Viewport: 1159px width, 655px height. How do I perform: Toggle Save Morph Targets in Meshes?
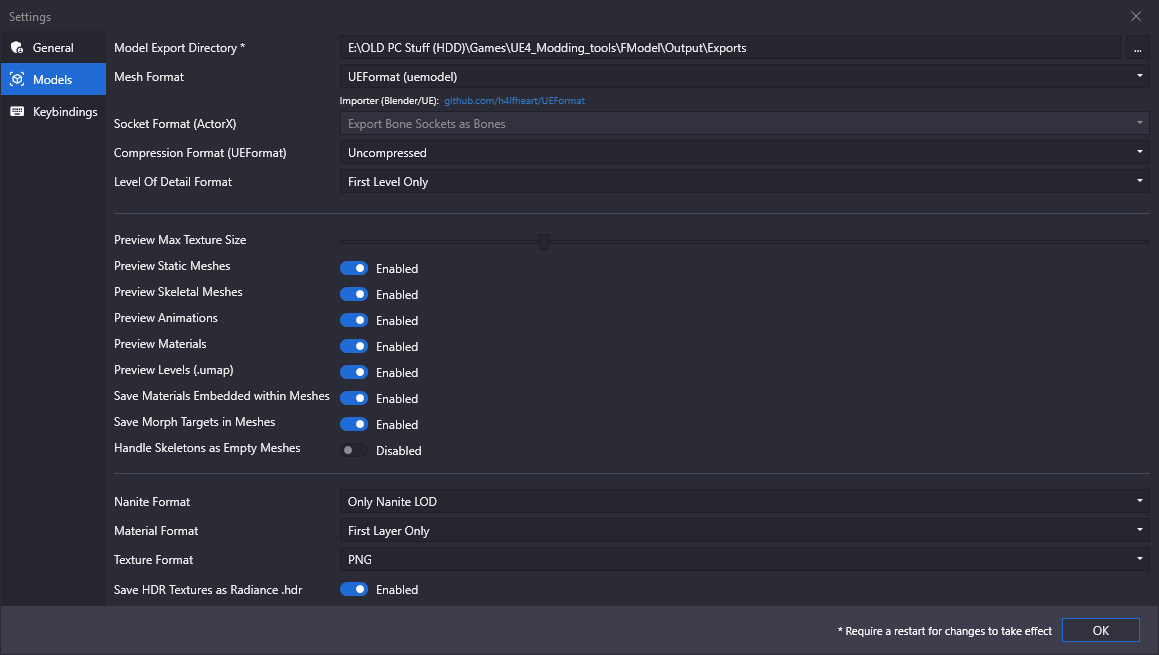(354, 424)
